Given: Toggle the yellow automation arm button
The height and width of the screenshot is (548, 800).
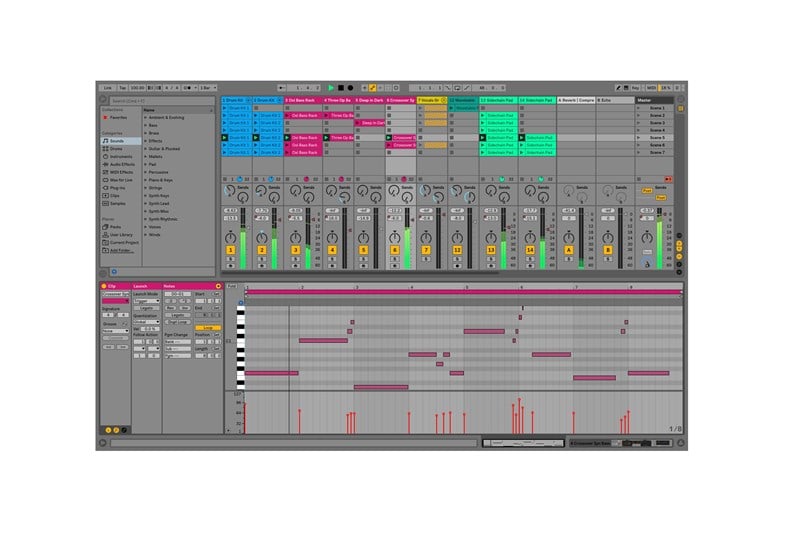Looking at the screenshot, I should coord(372,88).
